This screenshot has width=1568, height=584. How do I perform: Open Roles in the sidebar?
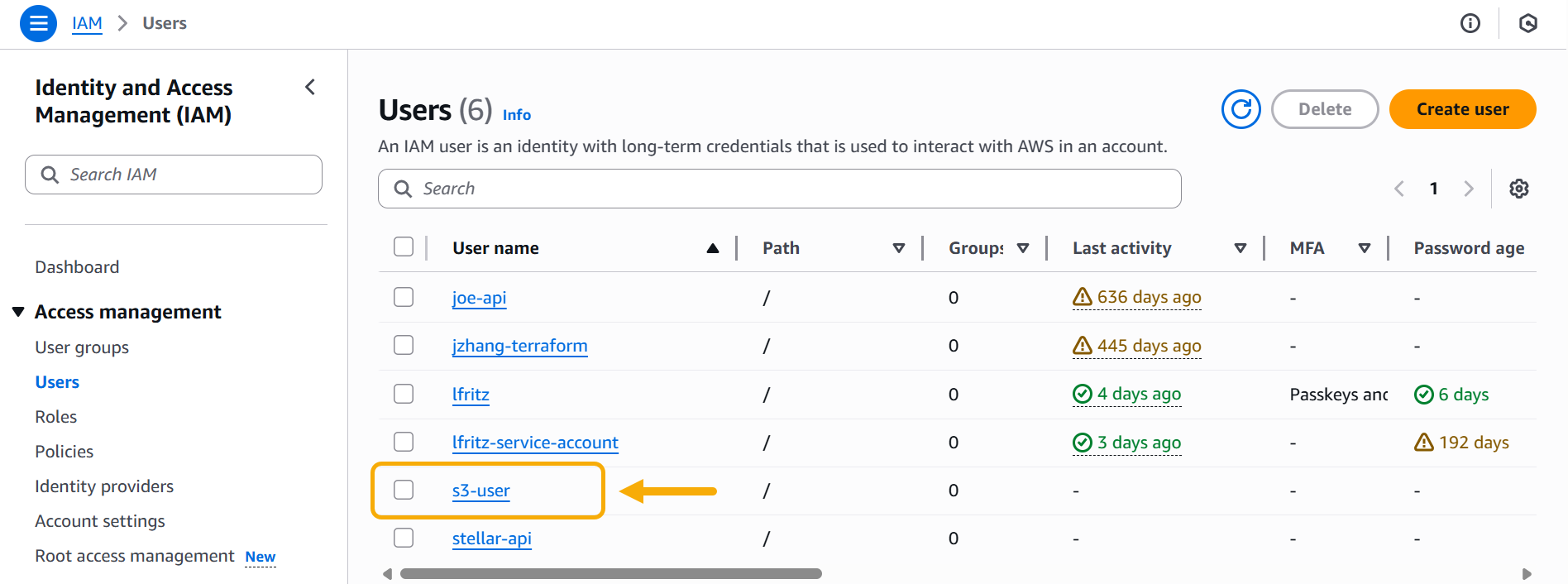pos(55,417)
